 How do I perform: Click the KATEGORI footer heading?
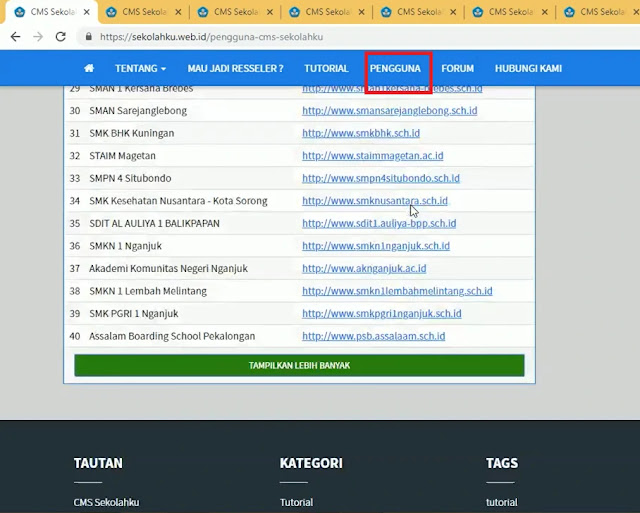click(311, 463)
